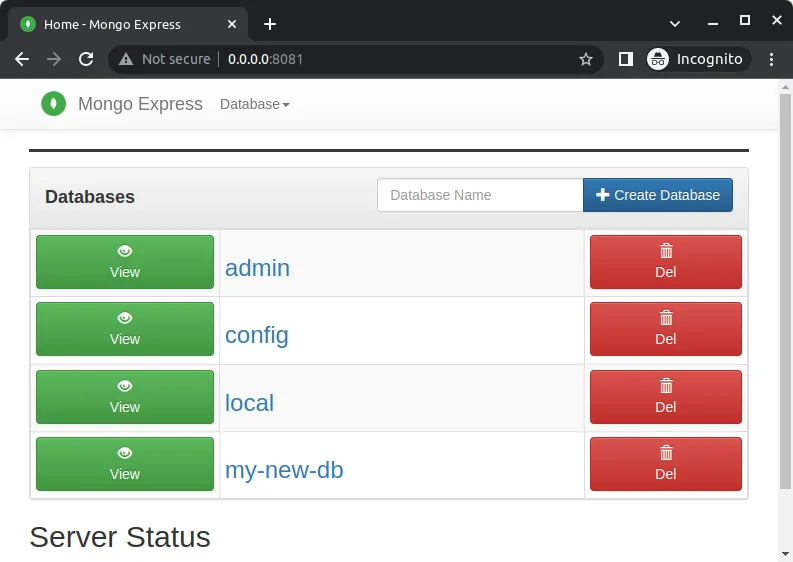Select the Home - Mongo Express tab
Image resolution: width=793 pixels, height=562 pixels.
(x=126, y=24)
